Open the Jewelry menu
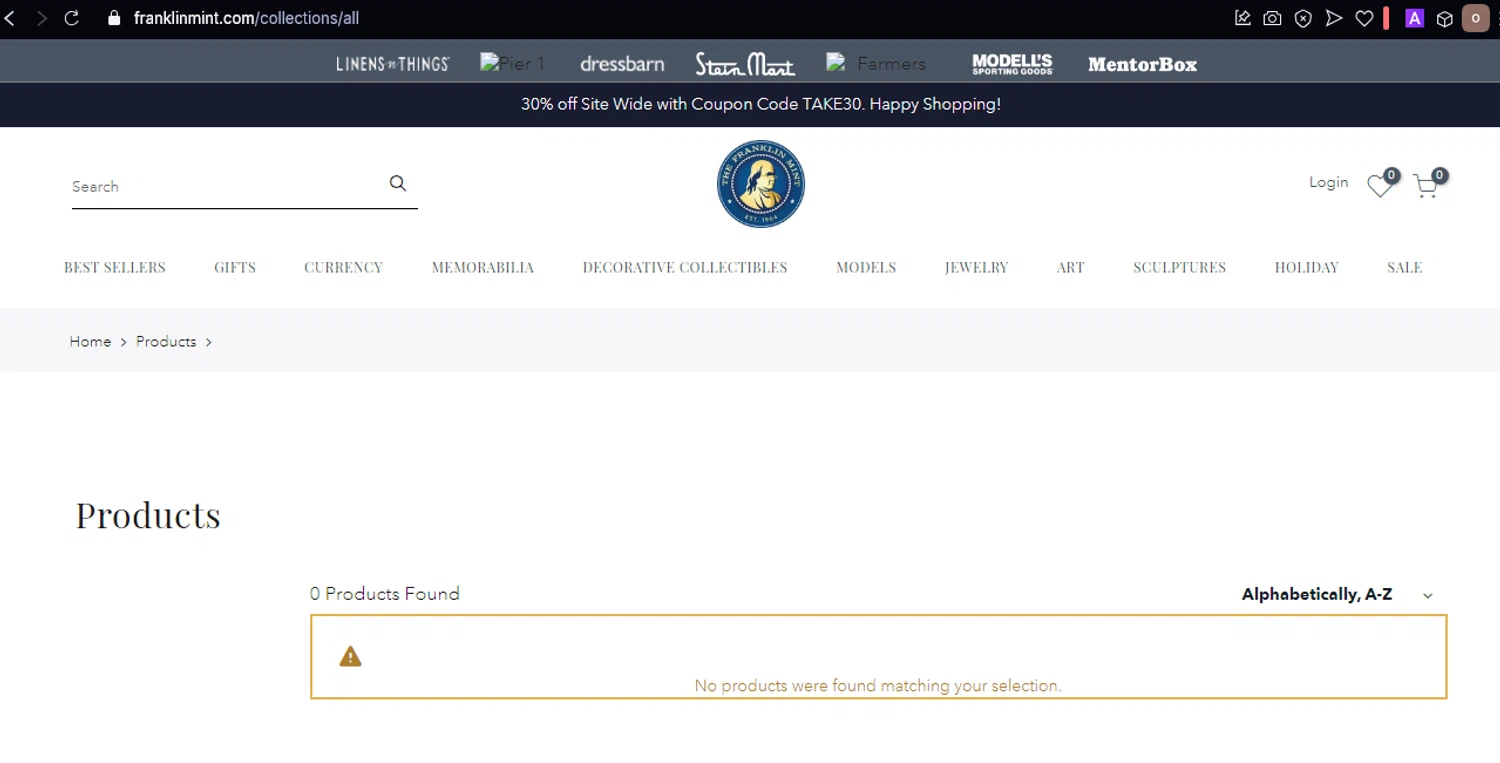Viewport: 1500px width, 763px height. point(976,267)
